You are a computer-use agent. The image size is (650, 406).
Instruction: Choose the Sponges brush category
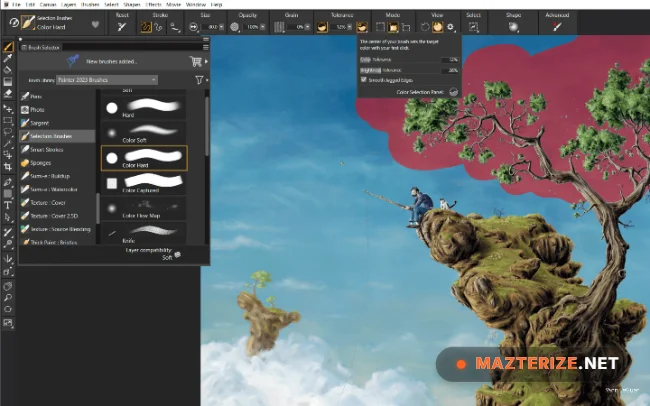point(58,163)
